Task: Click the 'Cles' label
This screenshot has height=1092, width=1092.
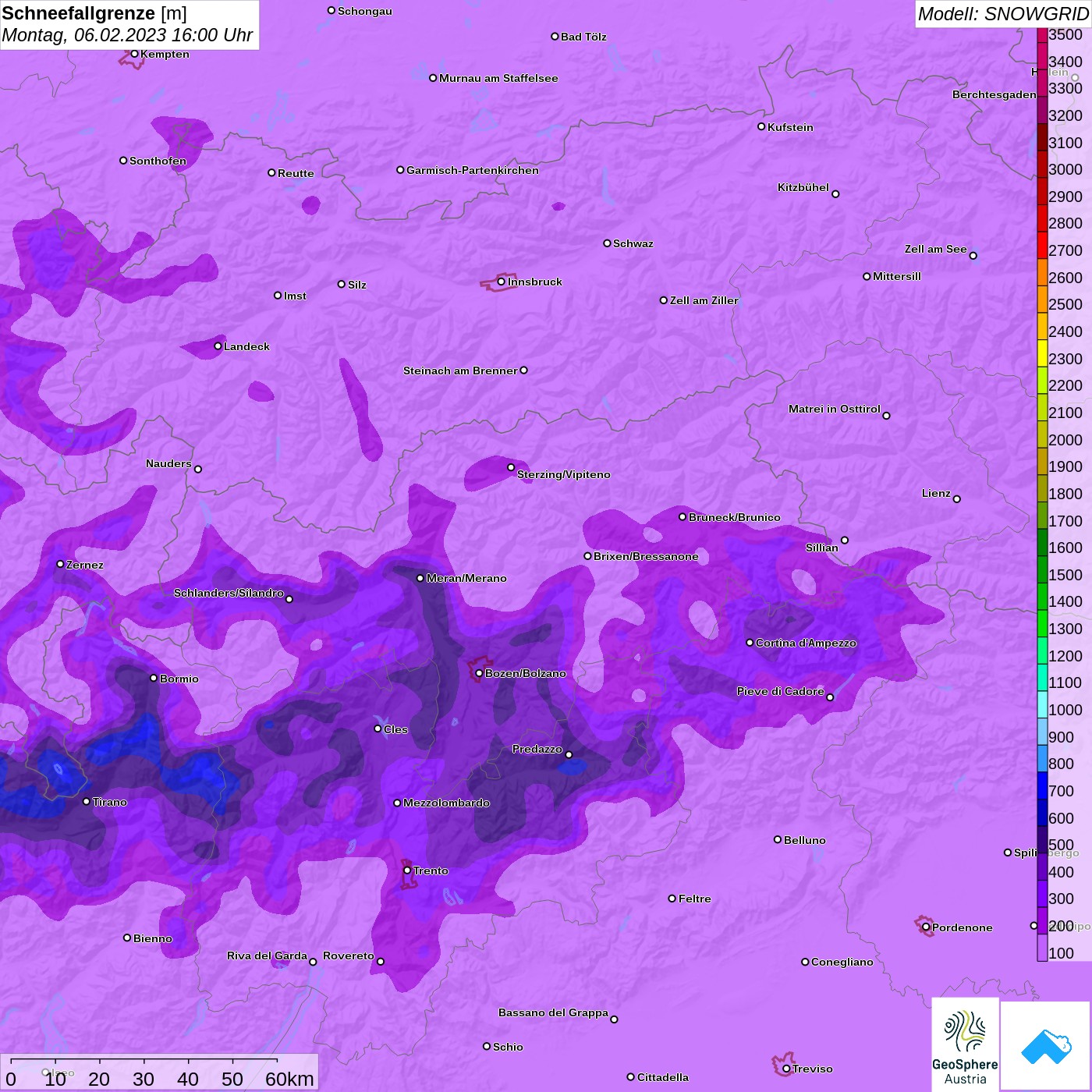Action: point(395,729)
